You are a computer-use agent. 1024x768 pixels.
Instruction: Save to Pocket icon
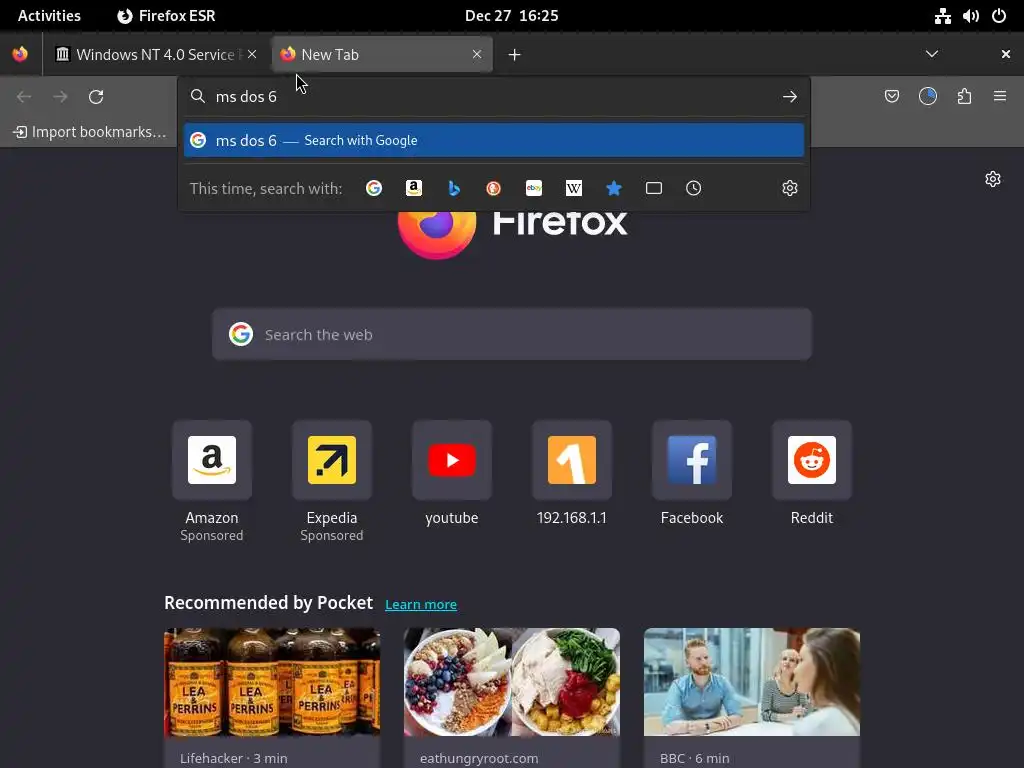pyautogui.click(x=891, y=97)
